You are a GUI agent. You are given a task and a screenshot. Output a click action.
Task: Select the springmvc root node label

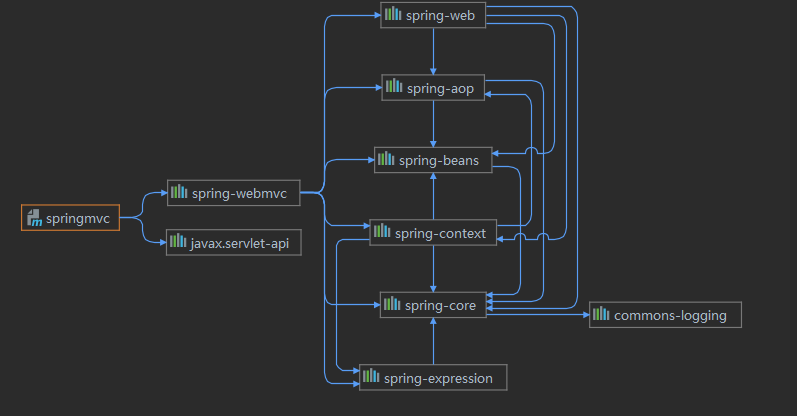(79, 218)
